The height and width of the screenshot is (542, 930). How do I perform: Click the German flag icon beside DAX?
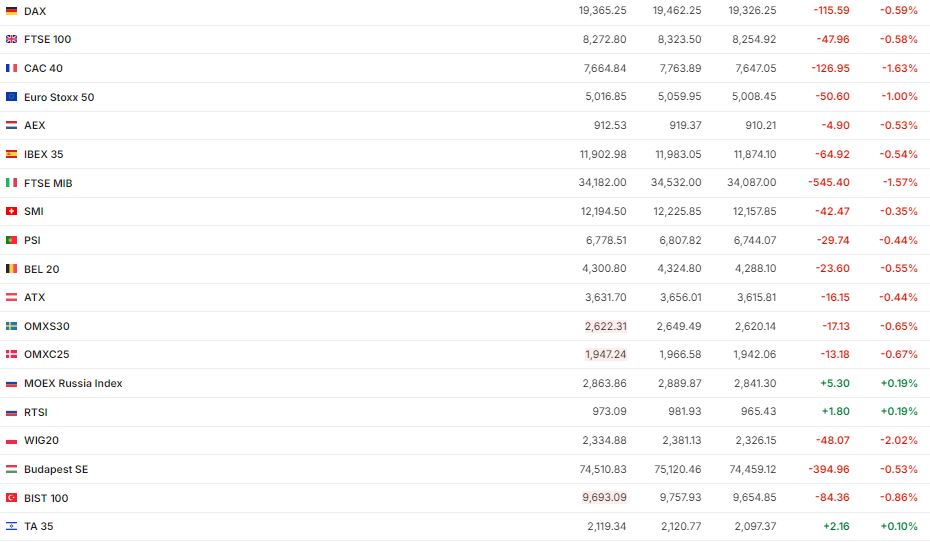(11, 11)
